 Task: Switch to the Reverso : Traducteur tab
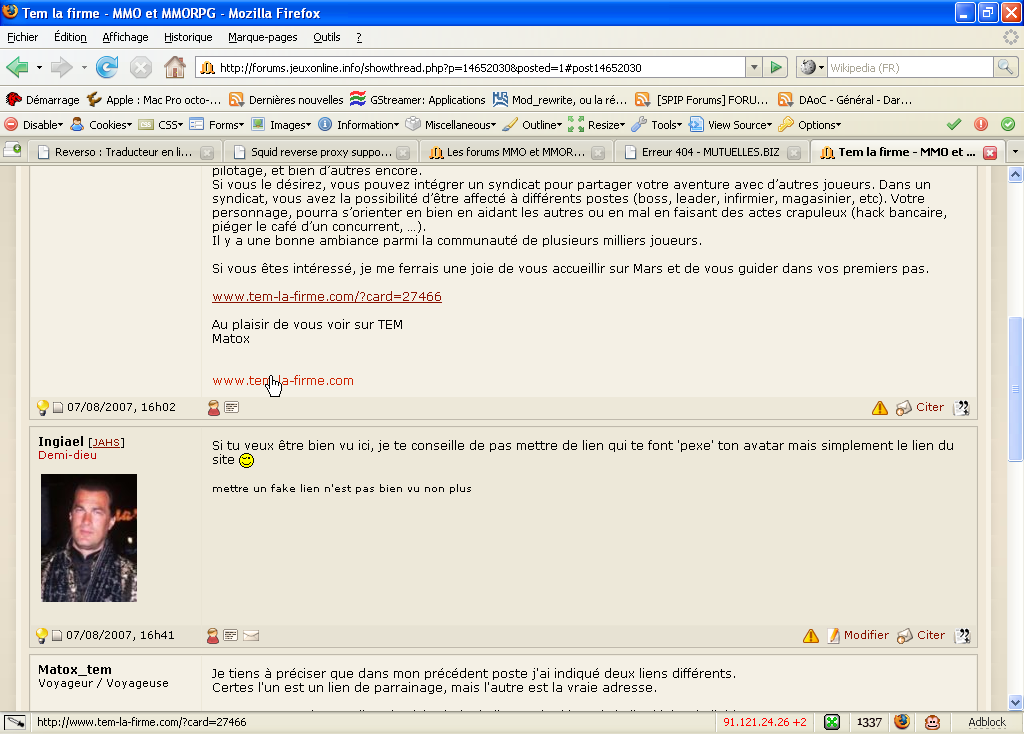(124, 152)
